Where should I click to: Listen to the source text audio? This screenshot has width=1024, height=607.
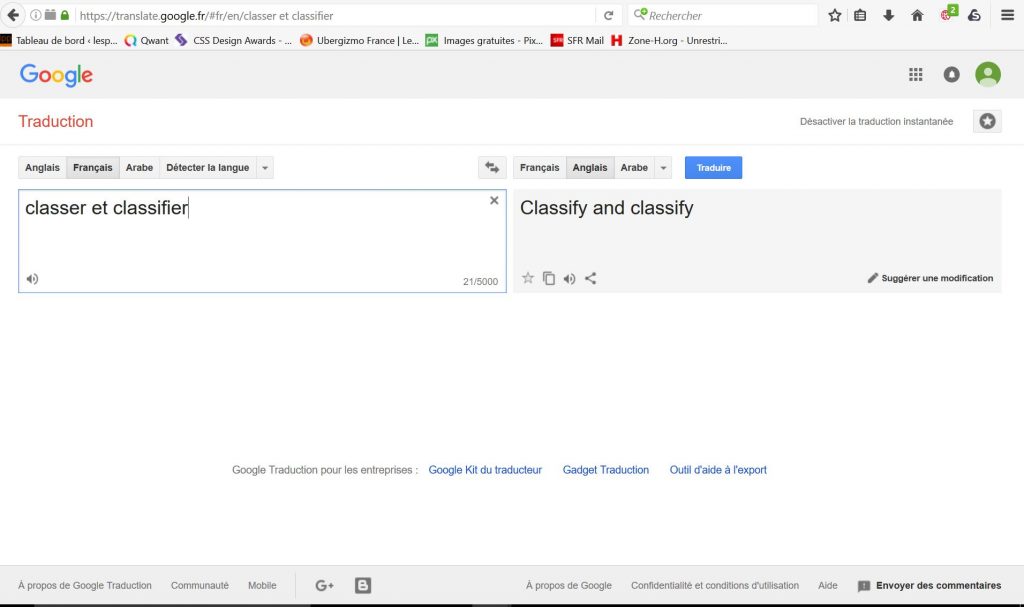[x=32, y=279]
